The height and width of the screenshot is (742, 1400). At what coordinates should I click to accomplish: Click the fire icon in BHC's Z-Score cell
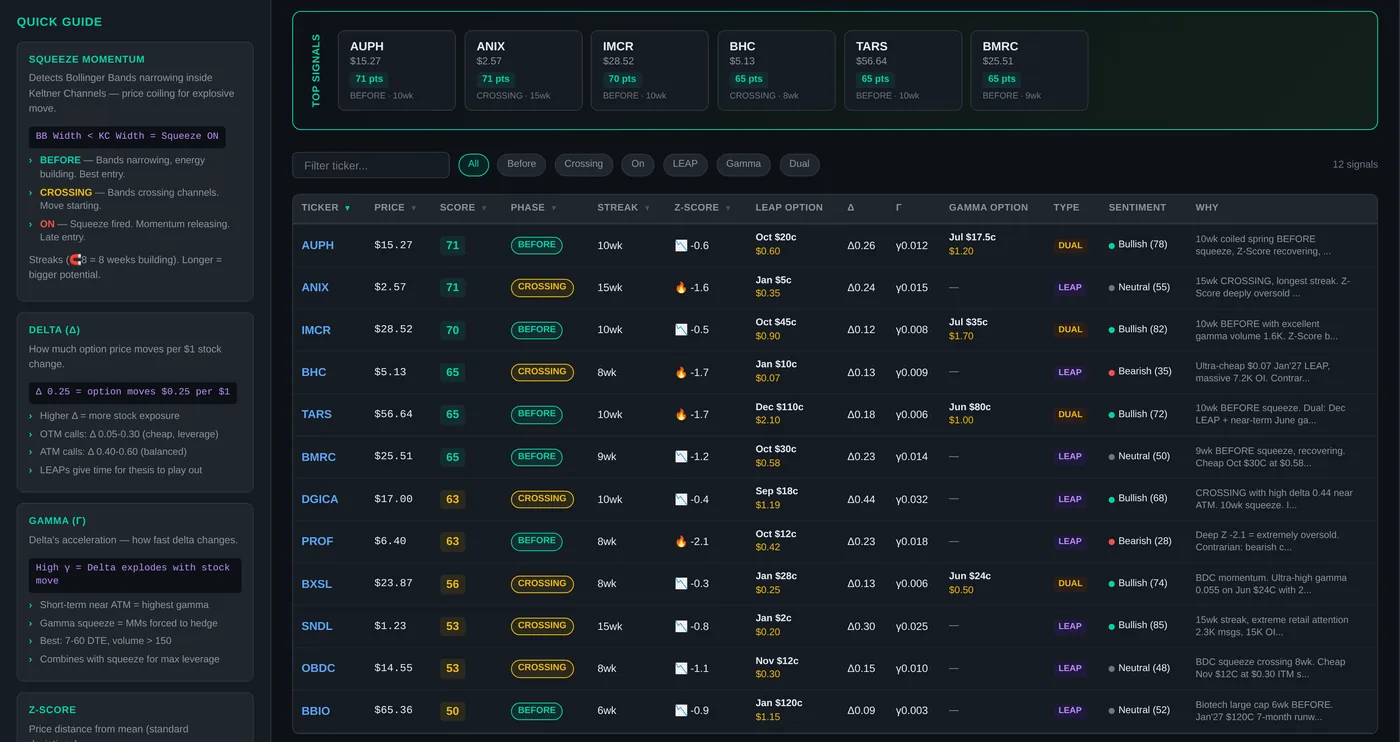[681, 372]
